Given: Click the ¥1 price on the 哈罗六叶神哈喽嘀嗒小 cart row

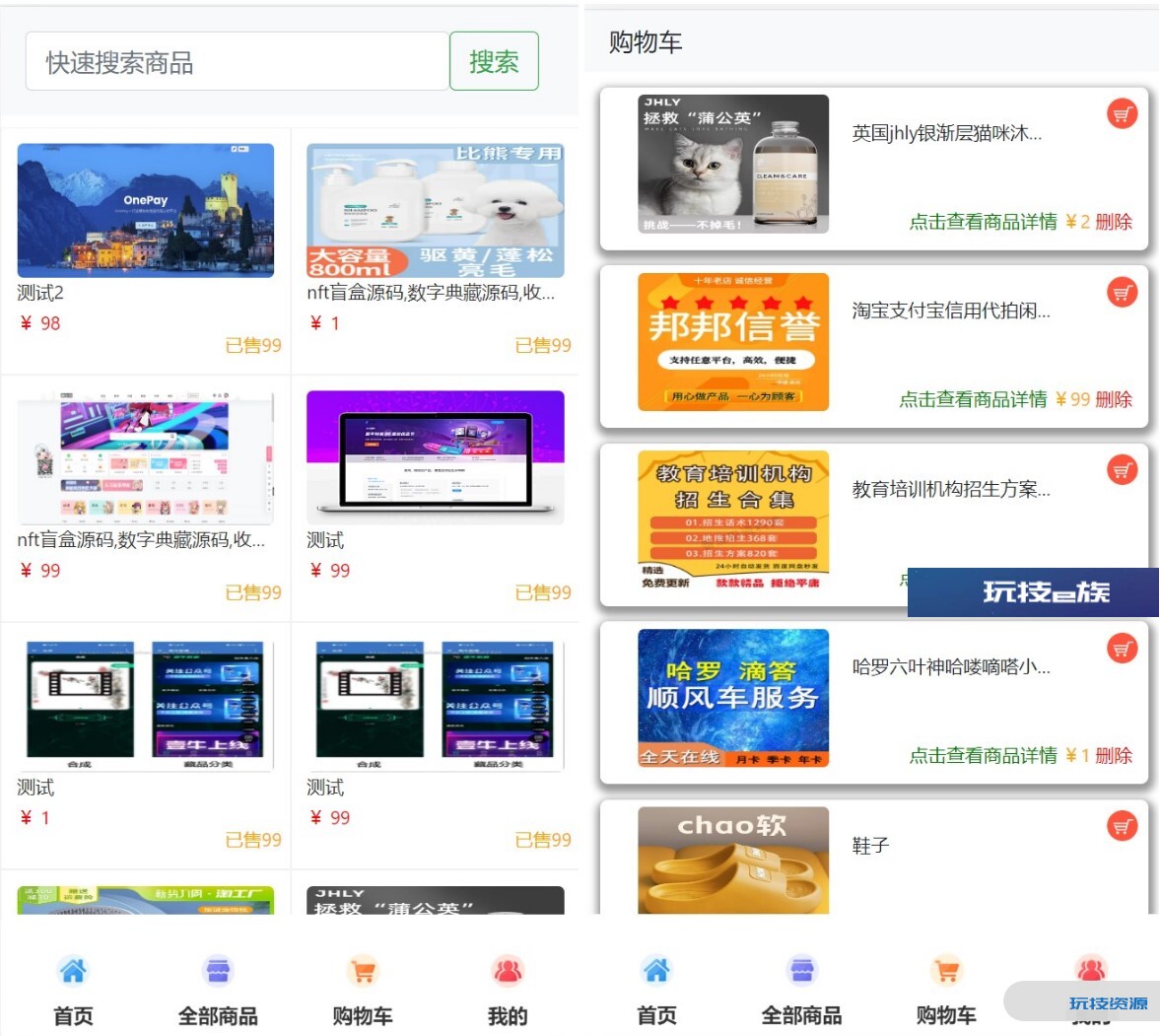Looking at the screenshot, I should coord(1077,755).
